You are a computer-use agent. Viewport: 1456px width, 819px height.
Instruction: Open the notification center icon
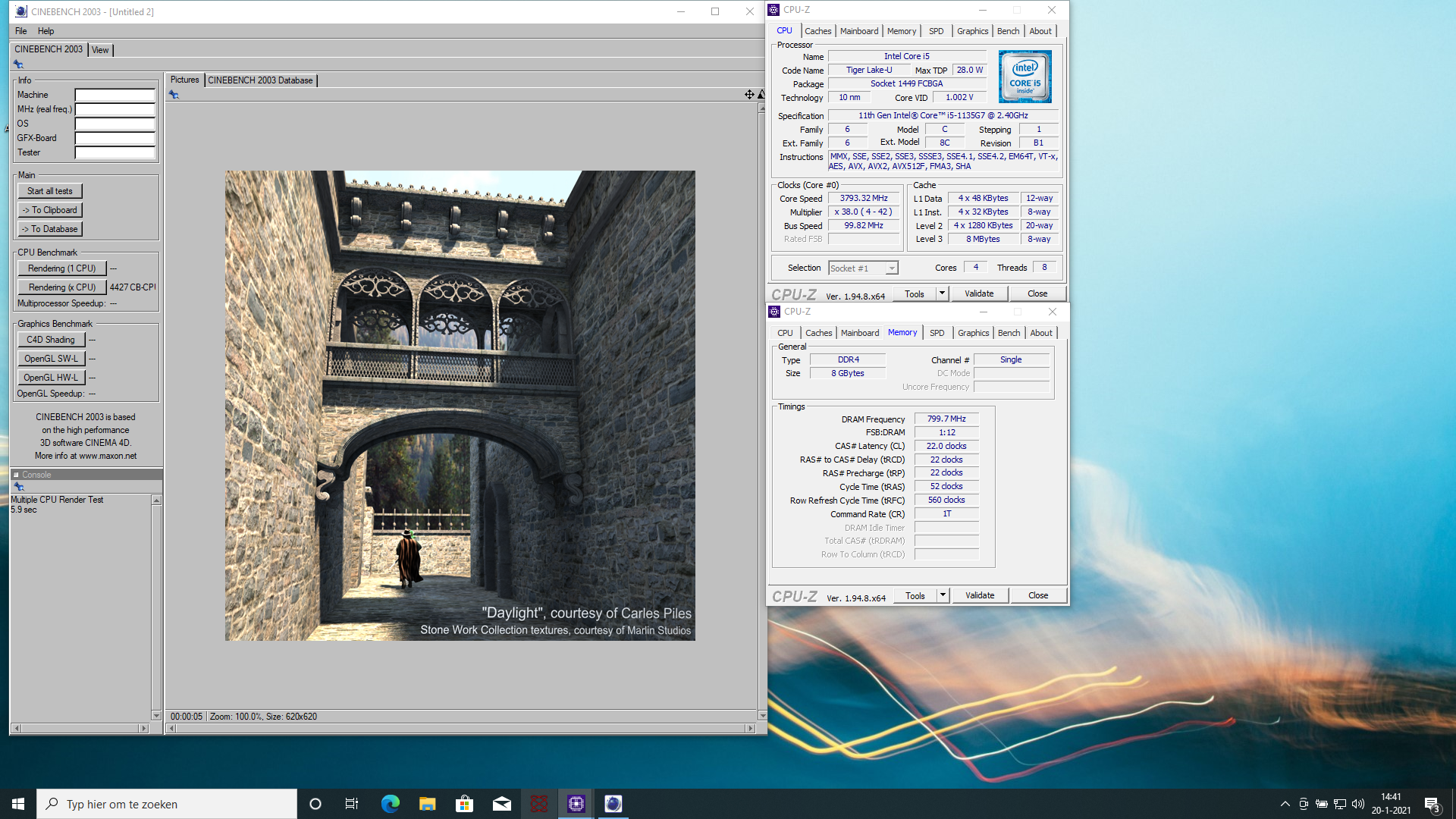(x=1432, y=804)
